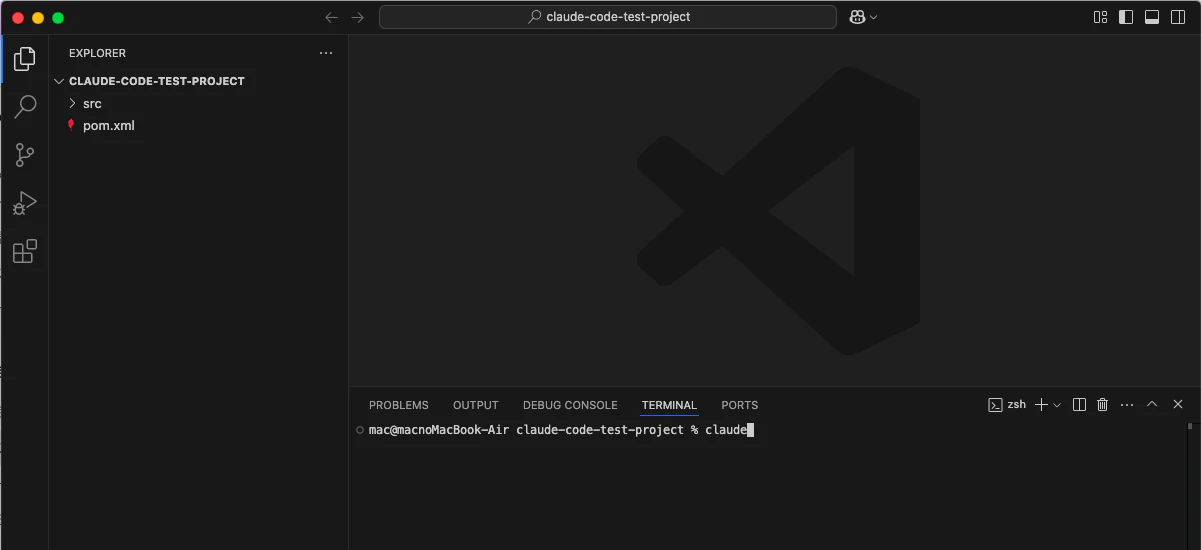Open the Run and Debug view

tap(24, 203)
